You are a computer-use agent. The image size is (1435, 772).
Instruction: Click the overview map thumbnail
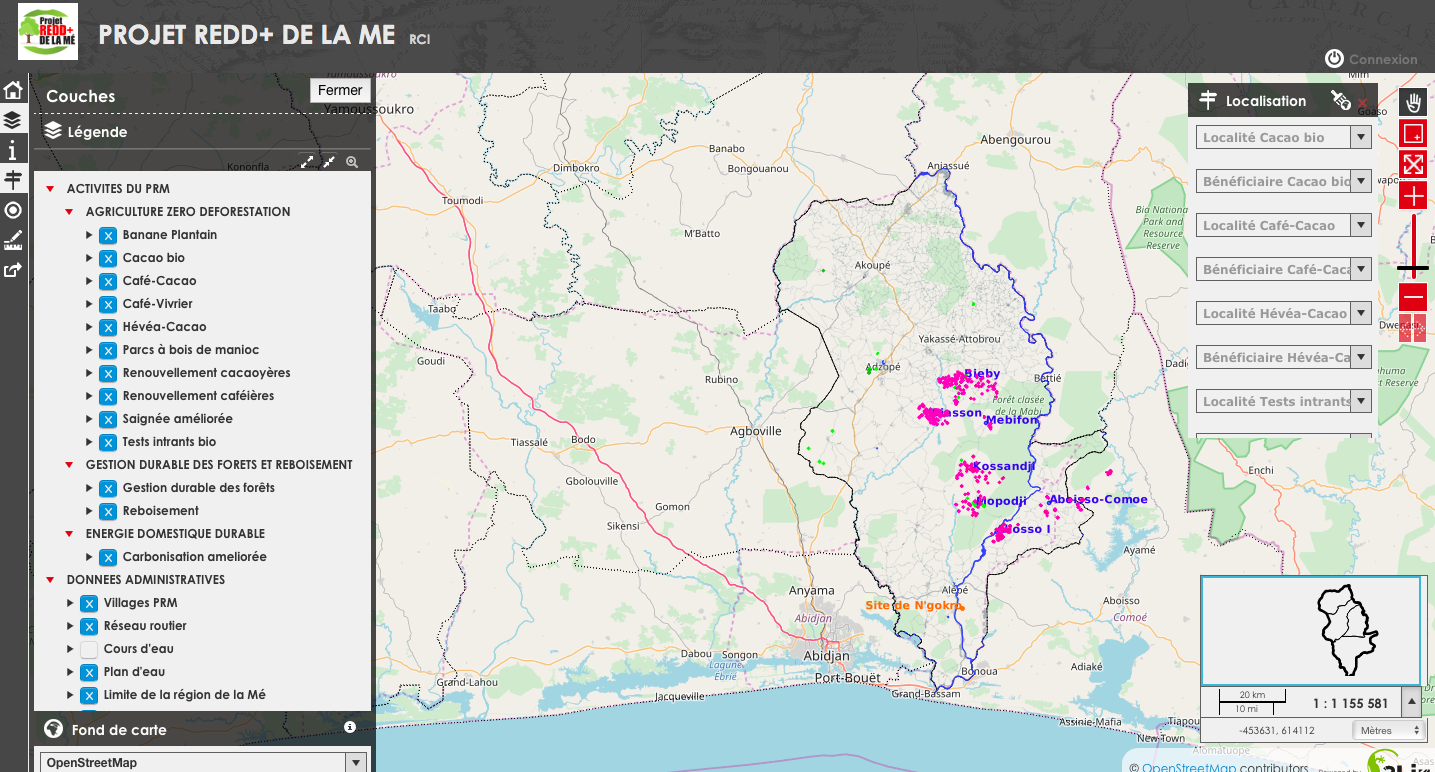pyautogui.click(x=1310, y=630)
